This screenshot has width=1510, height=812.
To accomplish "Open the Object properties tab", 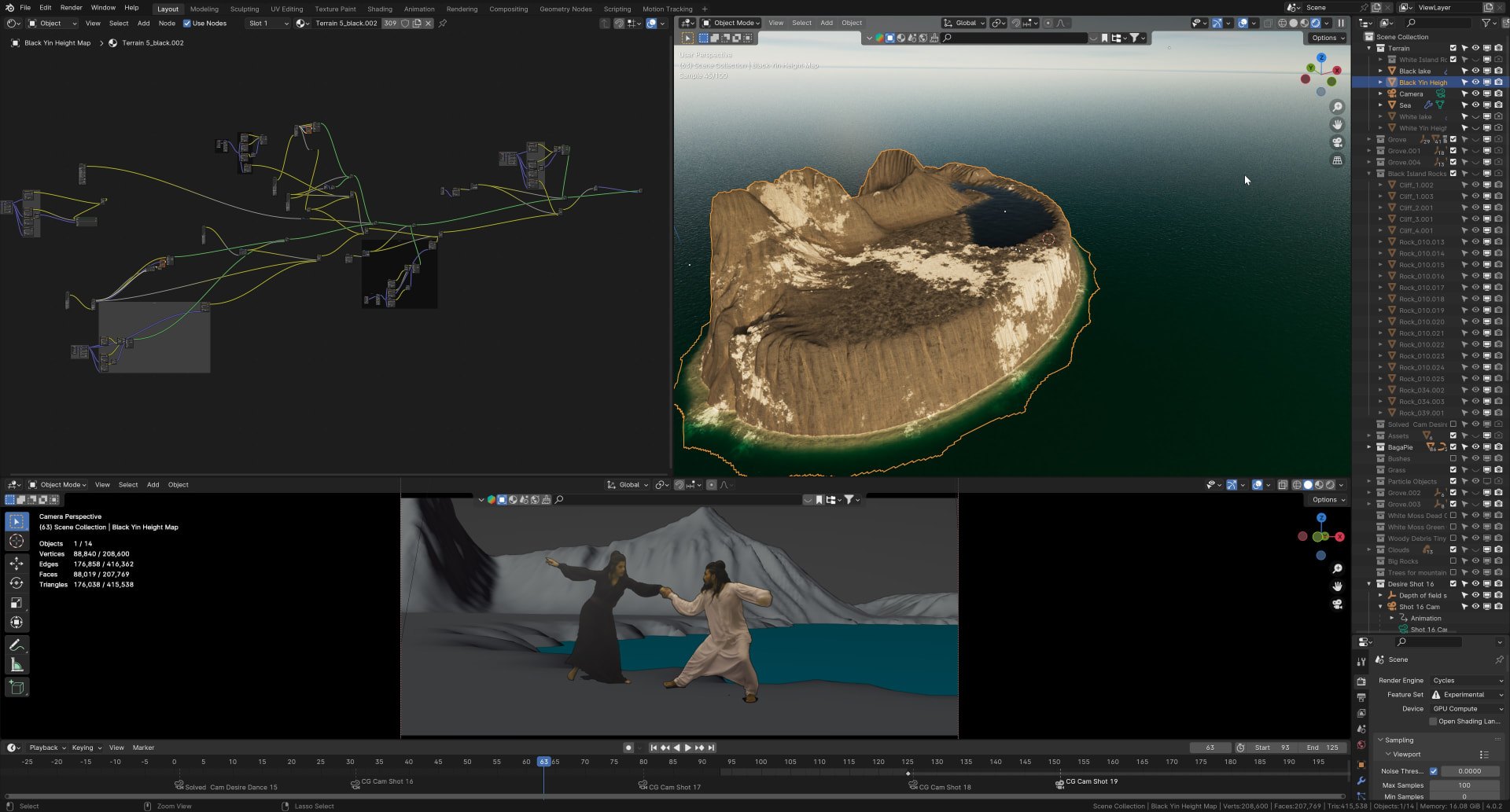I will pyautogui.click(x=1361, y=764).
